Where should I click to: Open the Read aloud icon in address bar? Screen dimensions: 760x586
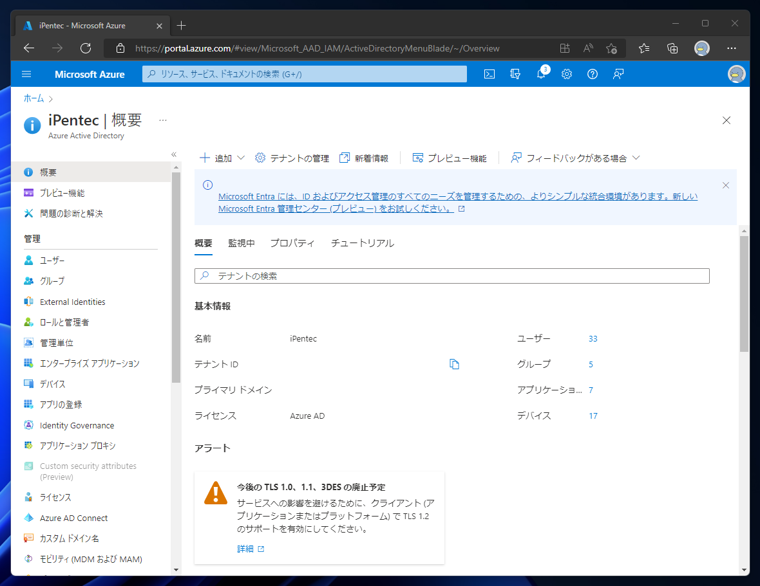(x=588, y=48)
